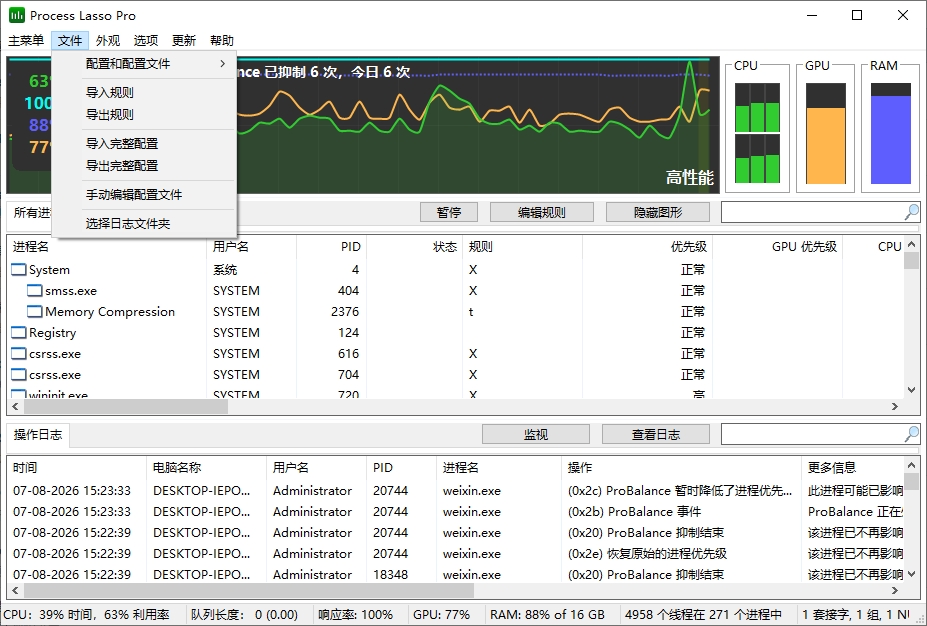Click the smss.exe process icon
The height and width of the screenshot is (626, 927).
point(35,290)
